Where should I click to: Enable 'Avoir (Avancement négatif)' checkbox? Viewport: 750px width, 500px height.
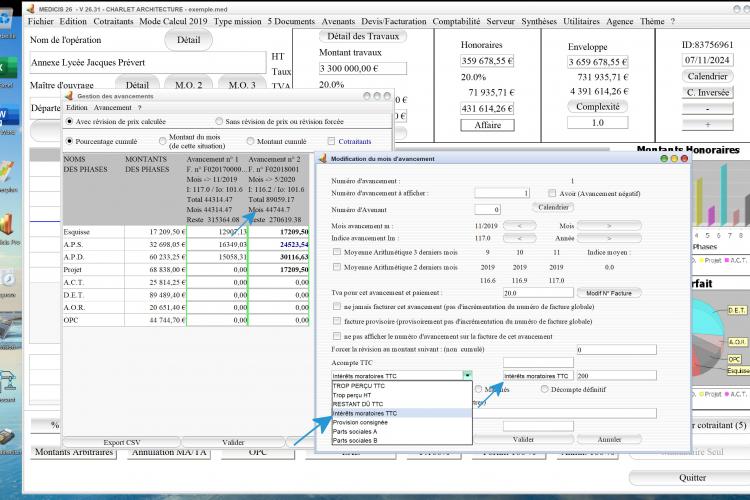(552, 193)
